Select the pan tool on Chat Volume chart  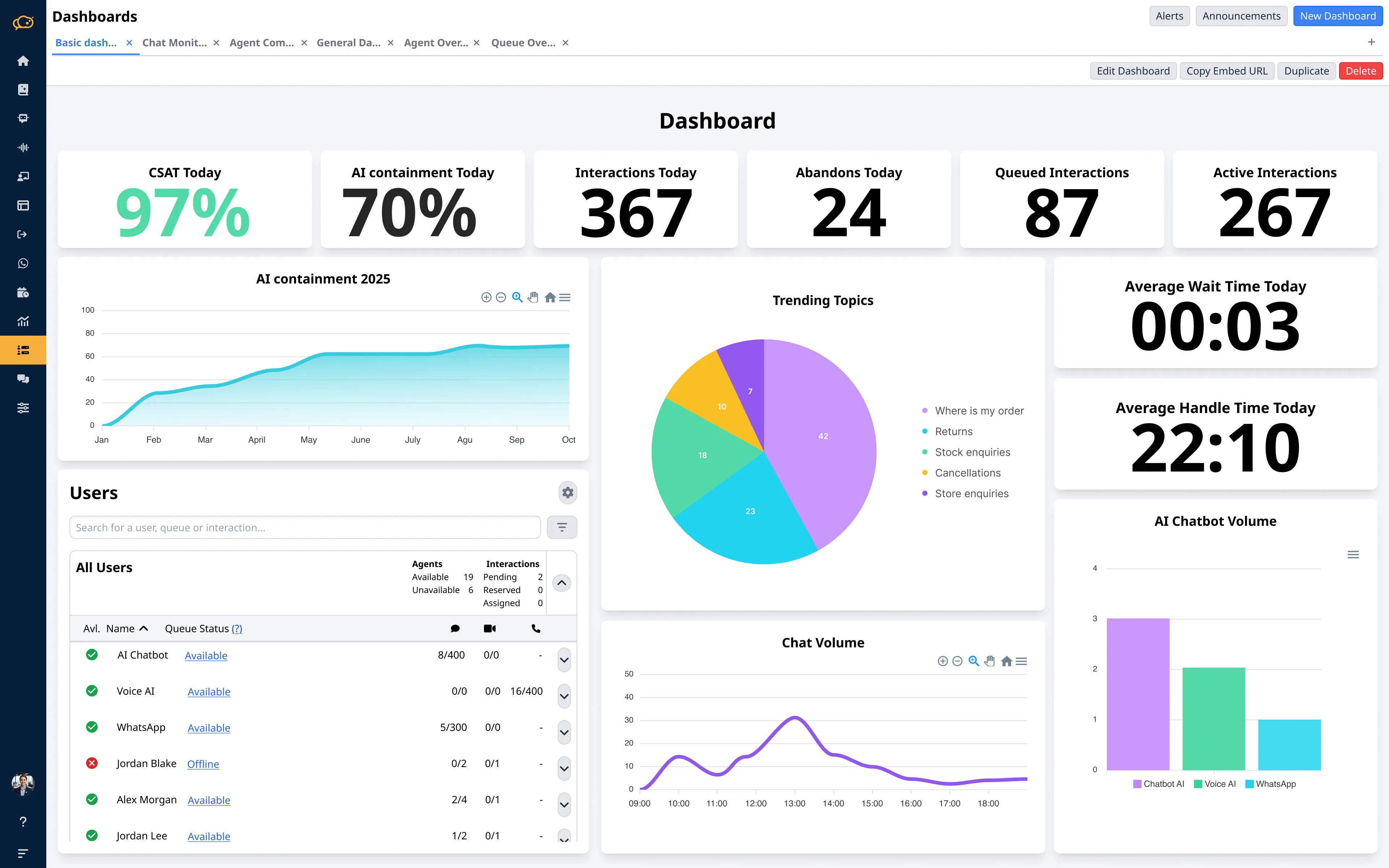989,661
